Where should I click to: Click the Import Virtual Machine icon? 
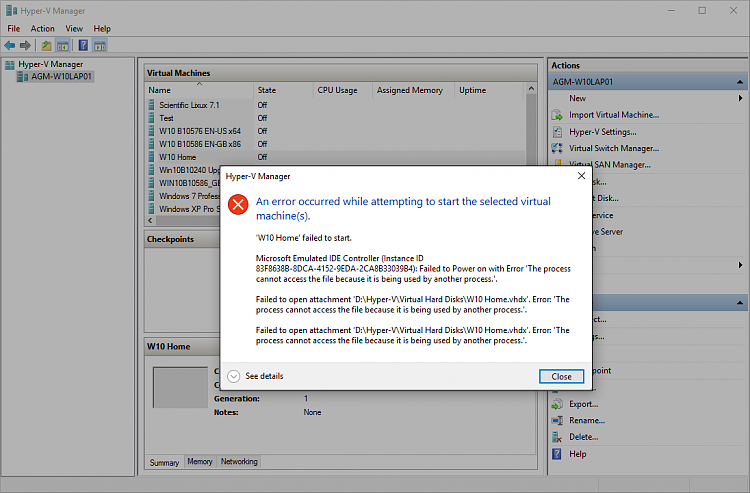(x=557, y=115)
